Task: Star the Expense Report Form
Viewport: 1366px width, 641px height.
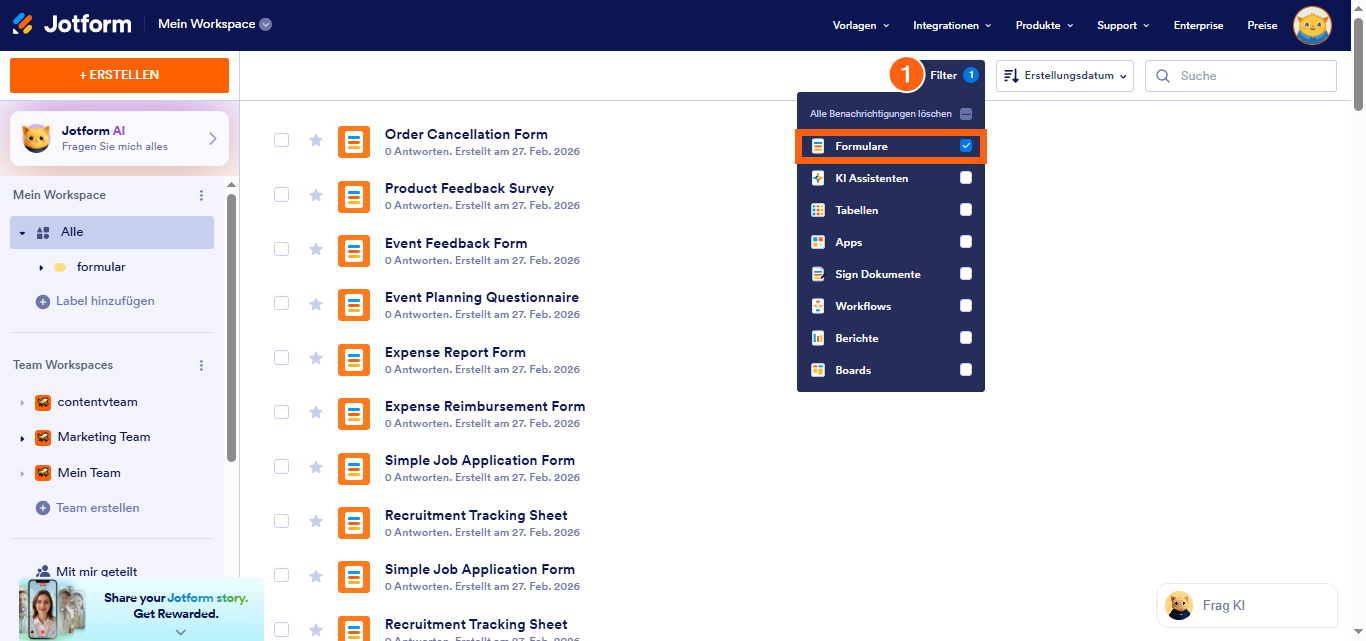Action: click(x=316, y=358)
